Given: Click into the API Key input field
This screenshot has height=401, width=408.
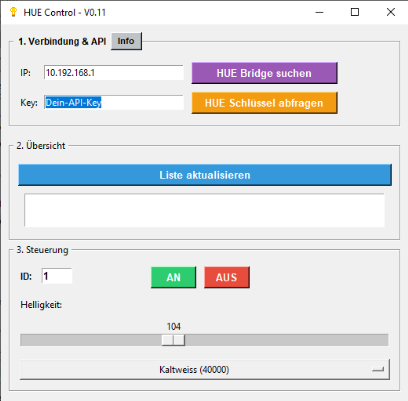Looking at the screenshot, I should pyautogui.click(x=114, y=103).
